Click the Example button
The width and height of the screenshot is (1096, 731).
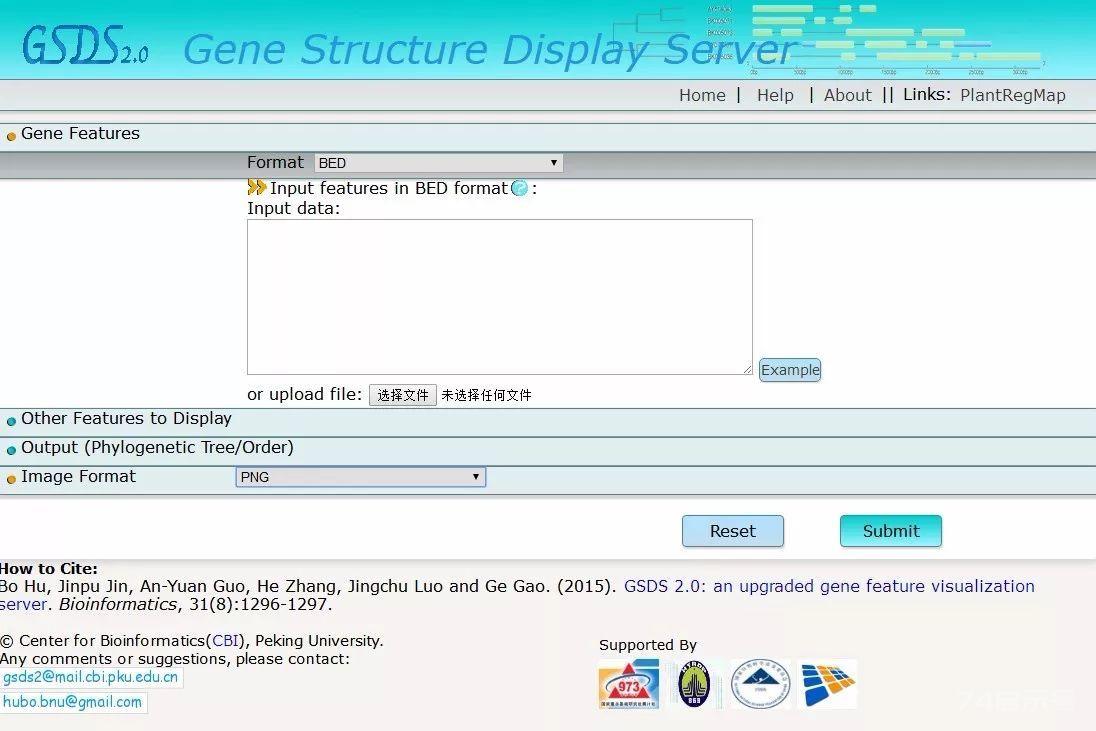tap(790, 370)
